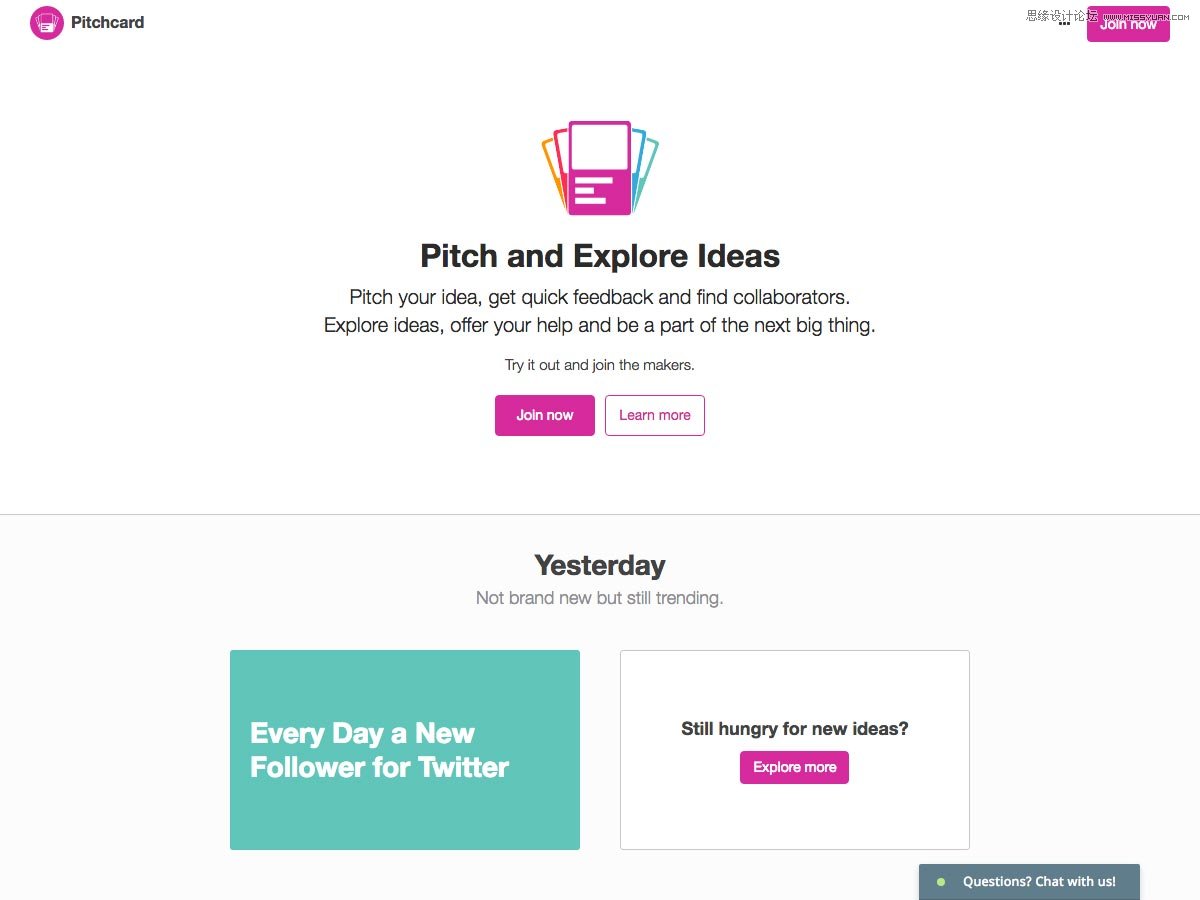Click the Pitchcard brand name text
This screenshot has height=900, width=1200.
(107, 22)
